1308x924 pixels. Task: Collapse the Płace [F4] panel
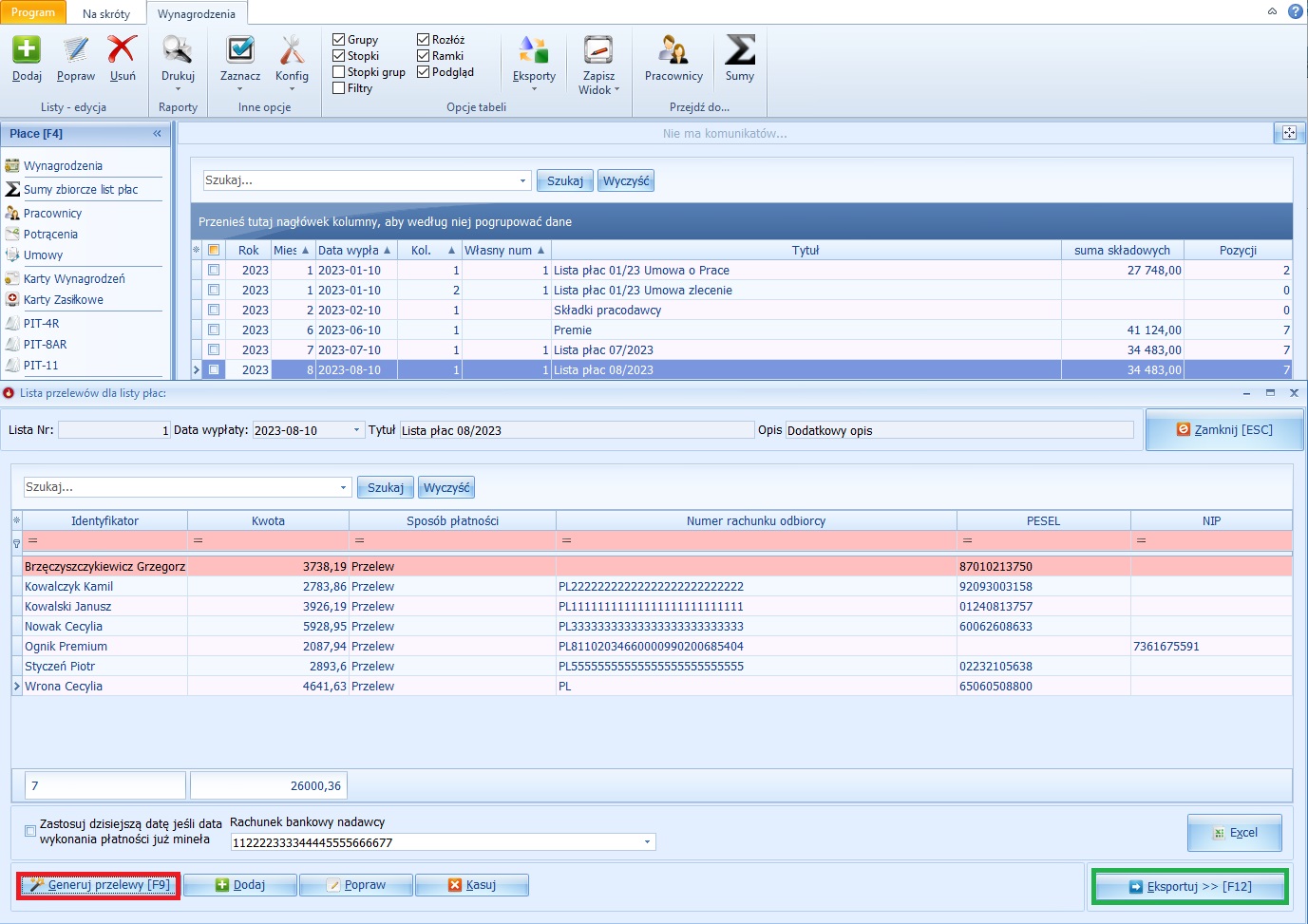(x=157, y=133)
